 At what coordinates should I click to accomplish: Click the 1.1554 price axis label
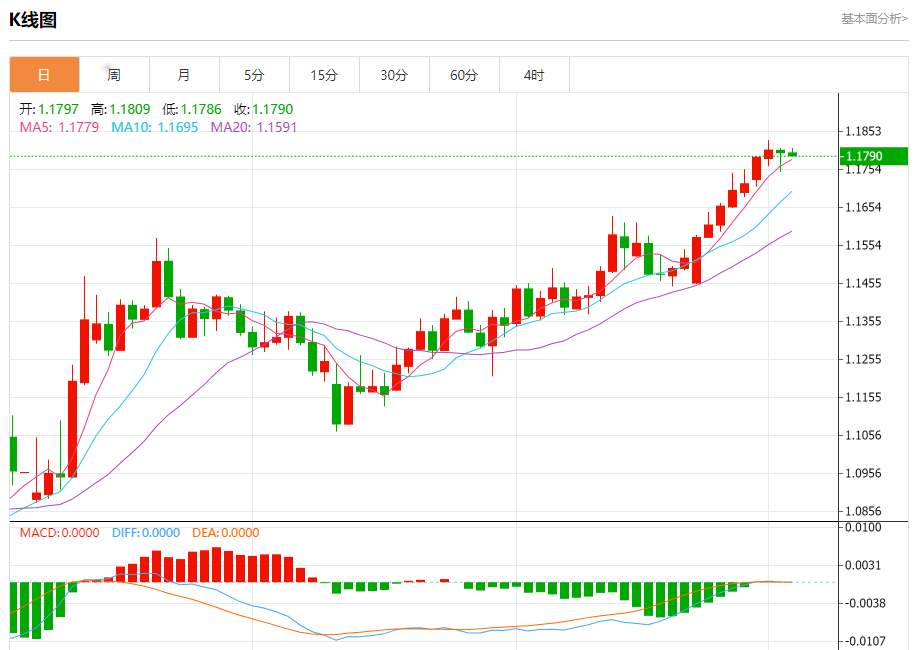click(x=863, y=245)
